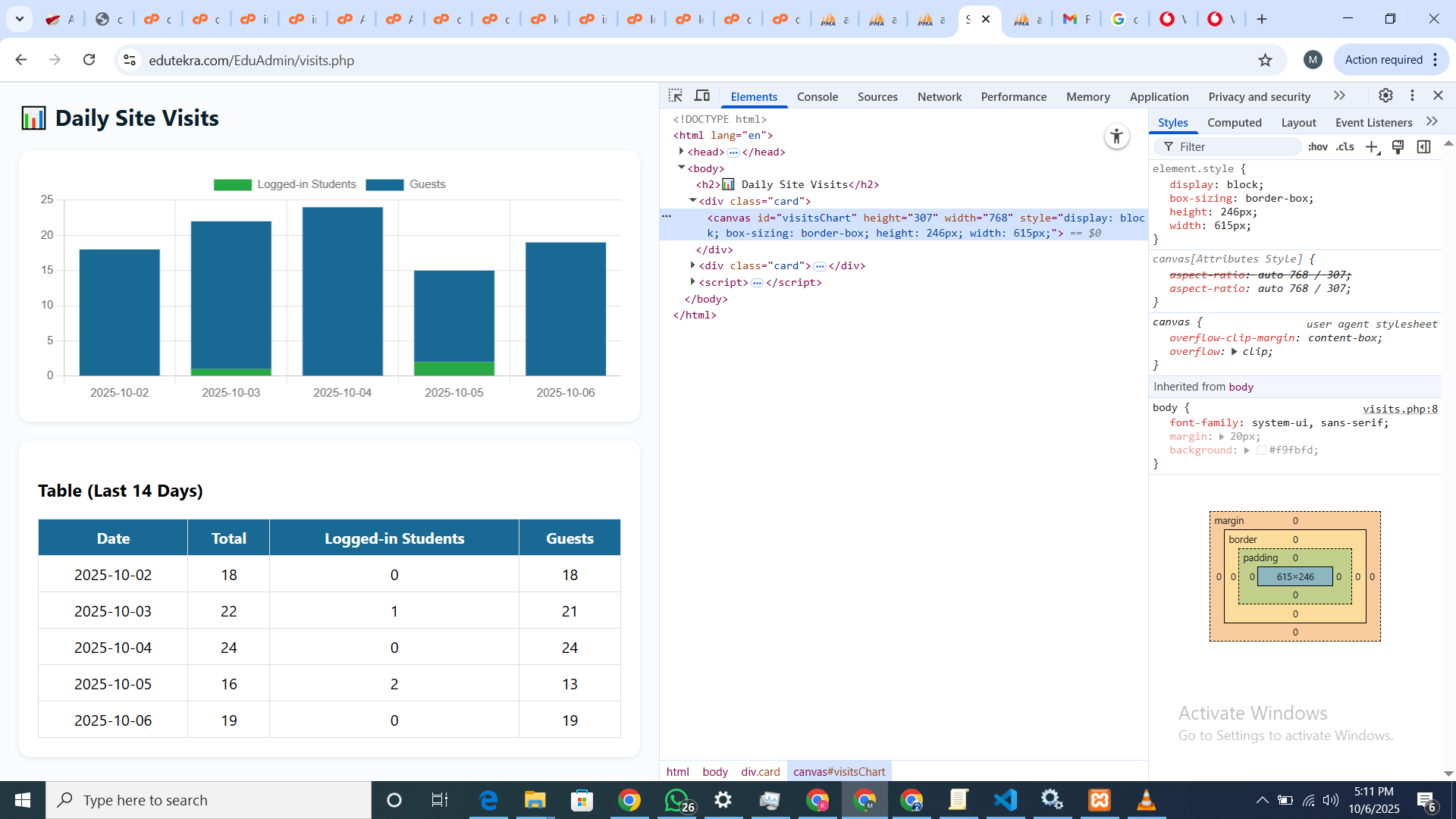The height and width of the screenshot is (819, 1456).
Task: Reload the visits.php page
Action: pyautogui.click(x=89, y=60)
